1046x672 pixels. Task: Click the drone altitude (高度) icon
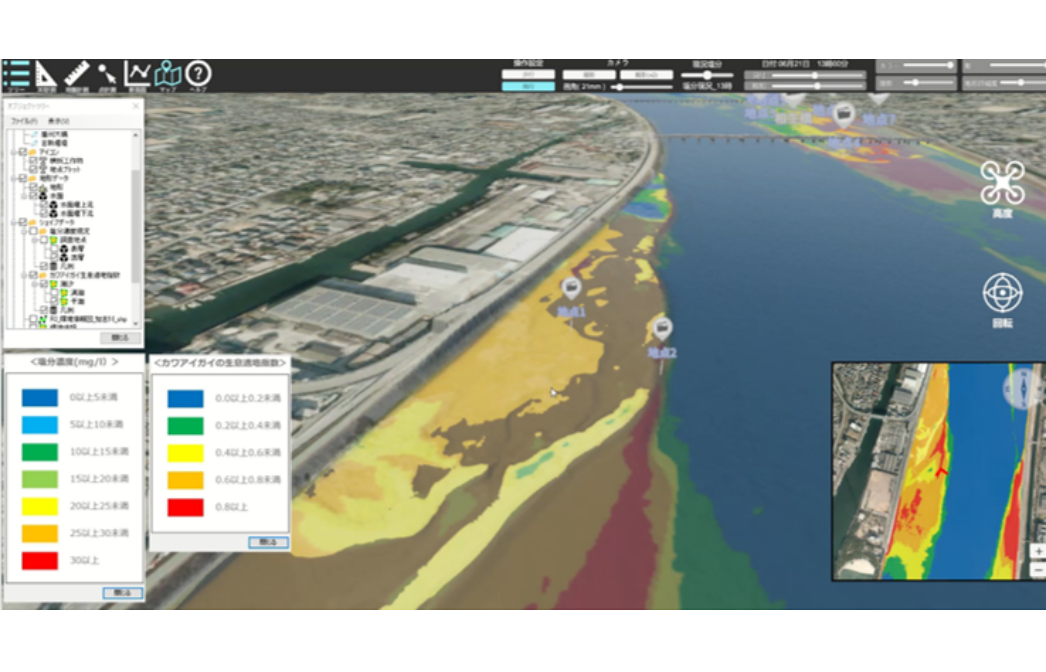pos(1002,183)
